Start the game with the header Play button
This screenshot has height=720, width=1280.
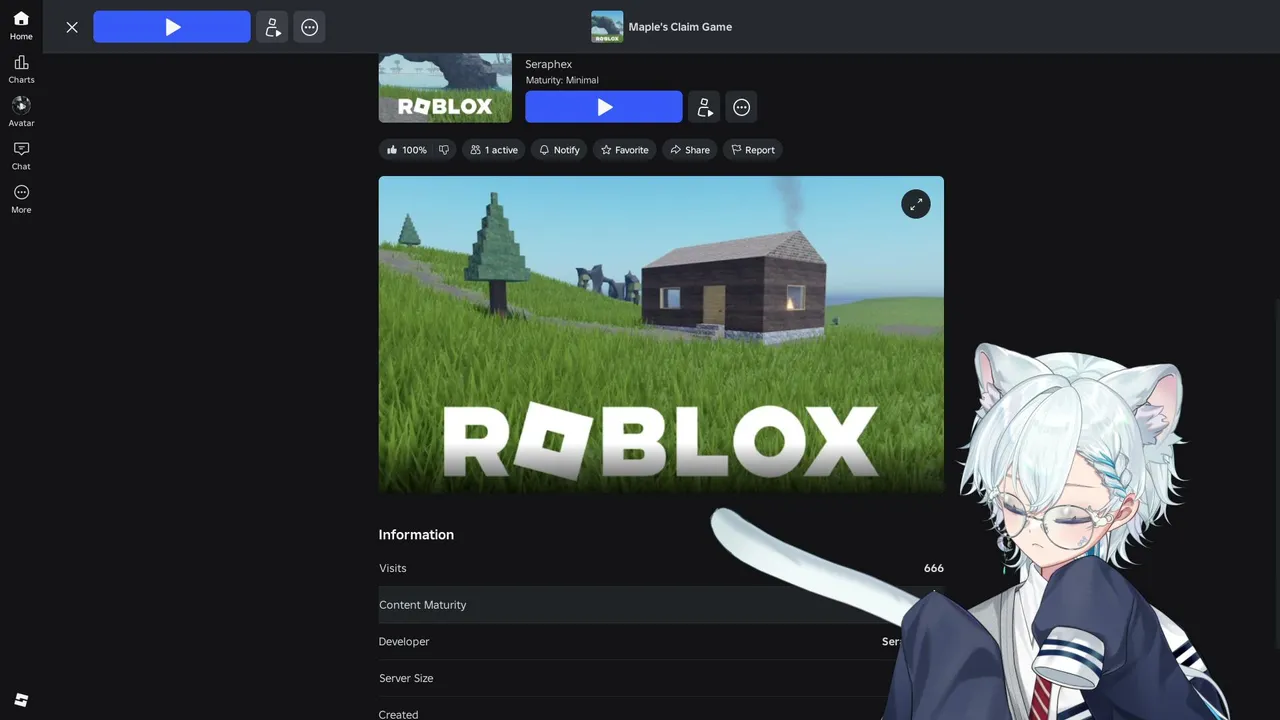(x=172, y=27)
